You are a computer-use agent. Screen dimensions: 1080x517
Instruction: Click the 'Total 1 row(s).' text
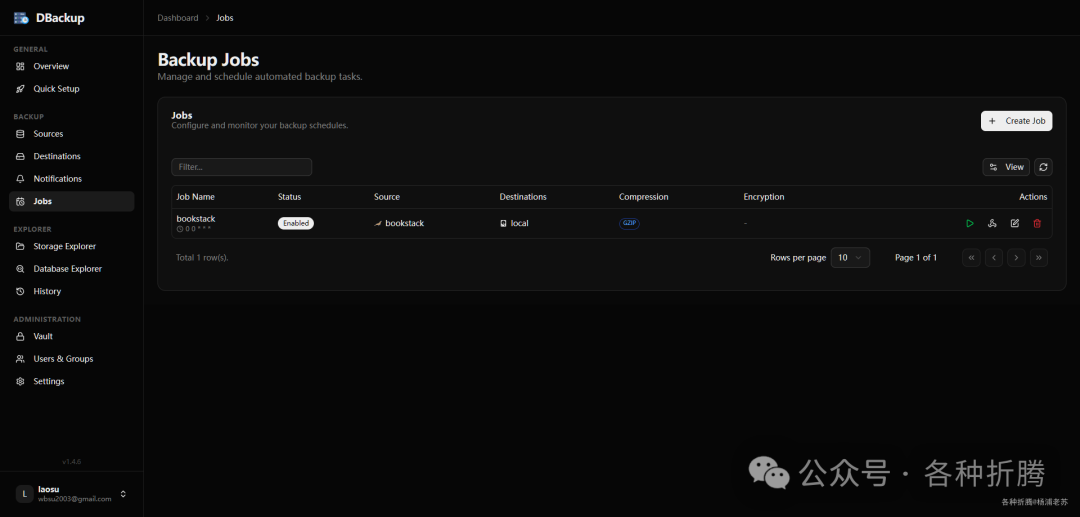(x=202, y=257)
